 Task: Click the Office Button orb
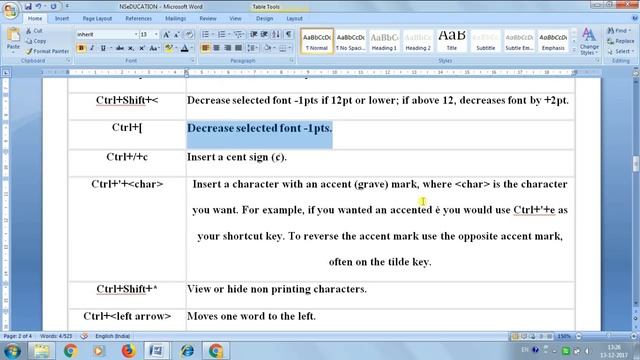[x=10, y=10]
